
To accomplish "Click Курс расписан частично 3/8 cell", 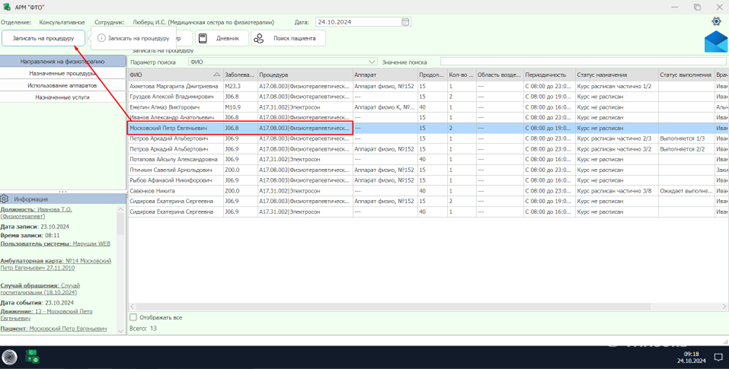I will tap(616, 191).
